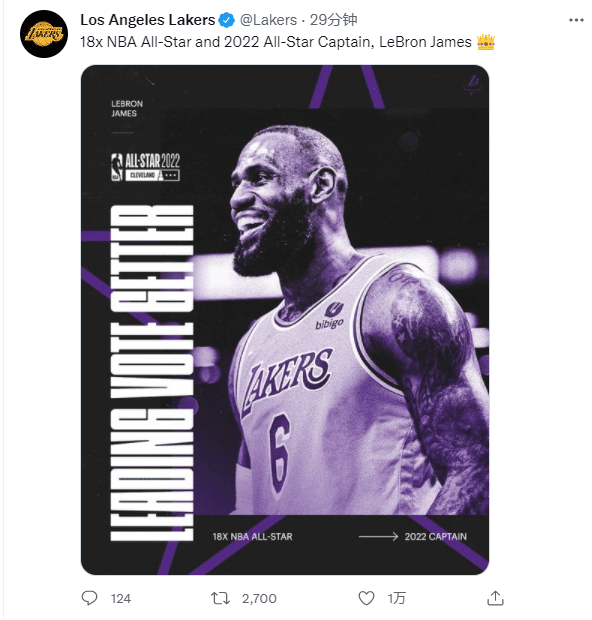Click the crown emoji in tweet
Image resolution: width=592 pixels, height=620 pixels.
pos(486,42)
